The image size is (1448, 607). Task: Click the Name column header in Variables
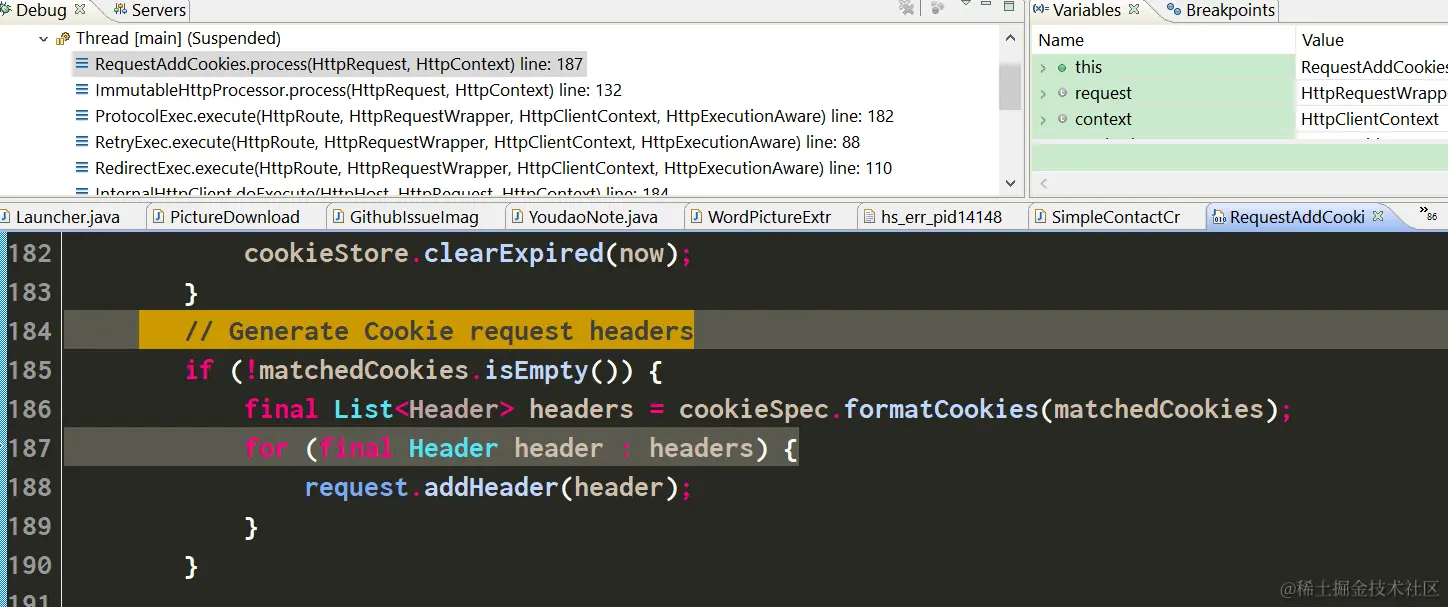[1164, 40]
